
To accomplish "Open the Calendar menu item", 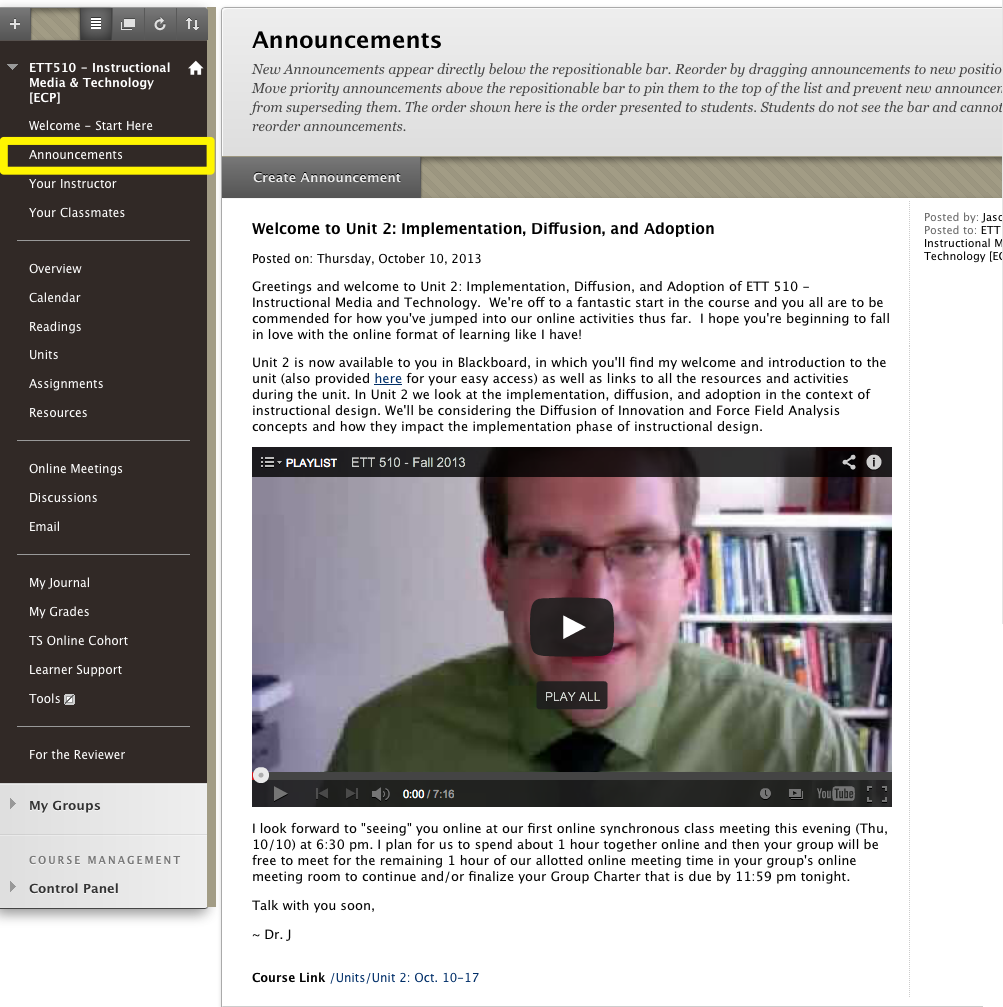I will pyautogui.click(x=55, y=297).
